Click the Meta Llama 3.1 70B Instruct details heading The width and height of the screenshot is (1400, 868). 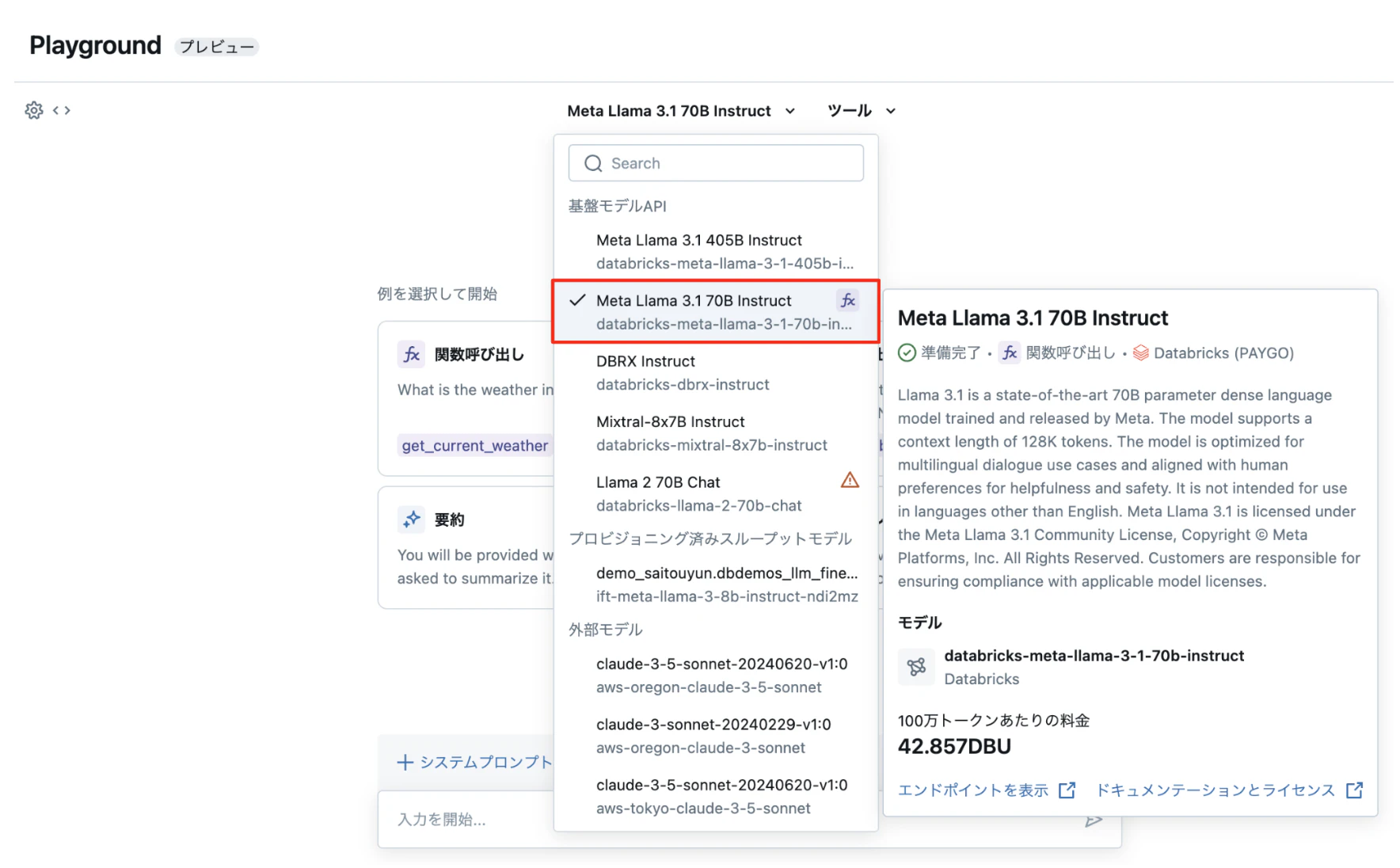(x=1033, y=318)
